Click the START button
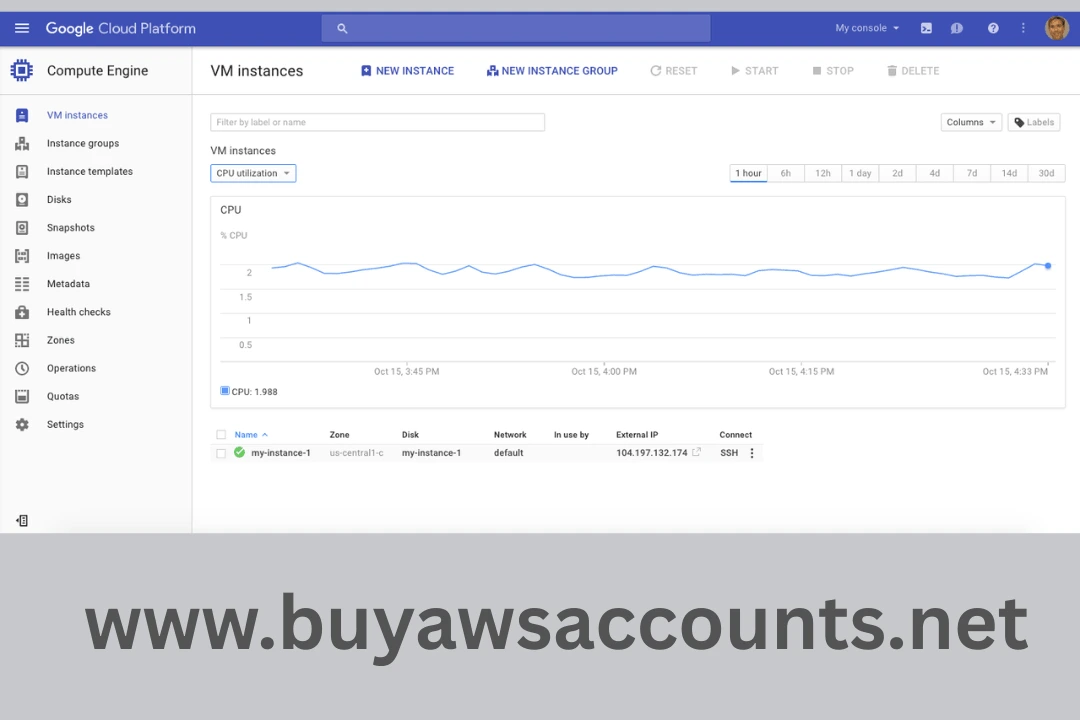 point(754,70)
